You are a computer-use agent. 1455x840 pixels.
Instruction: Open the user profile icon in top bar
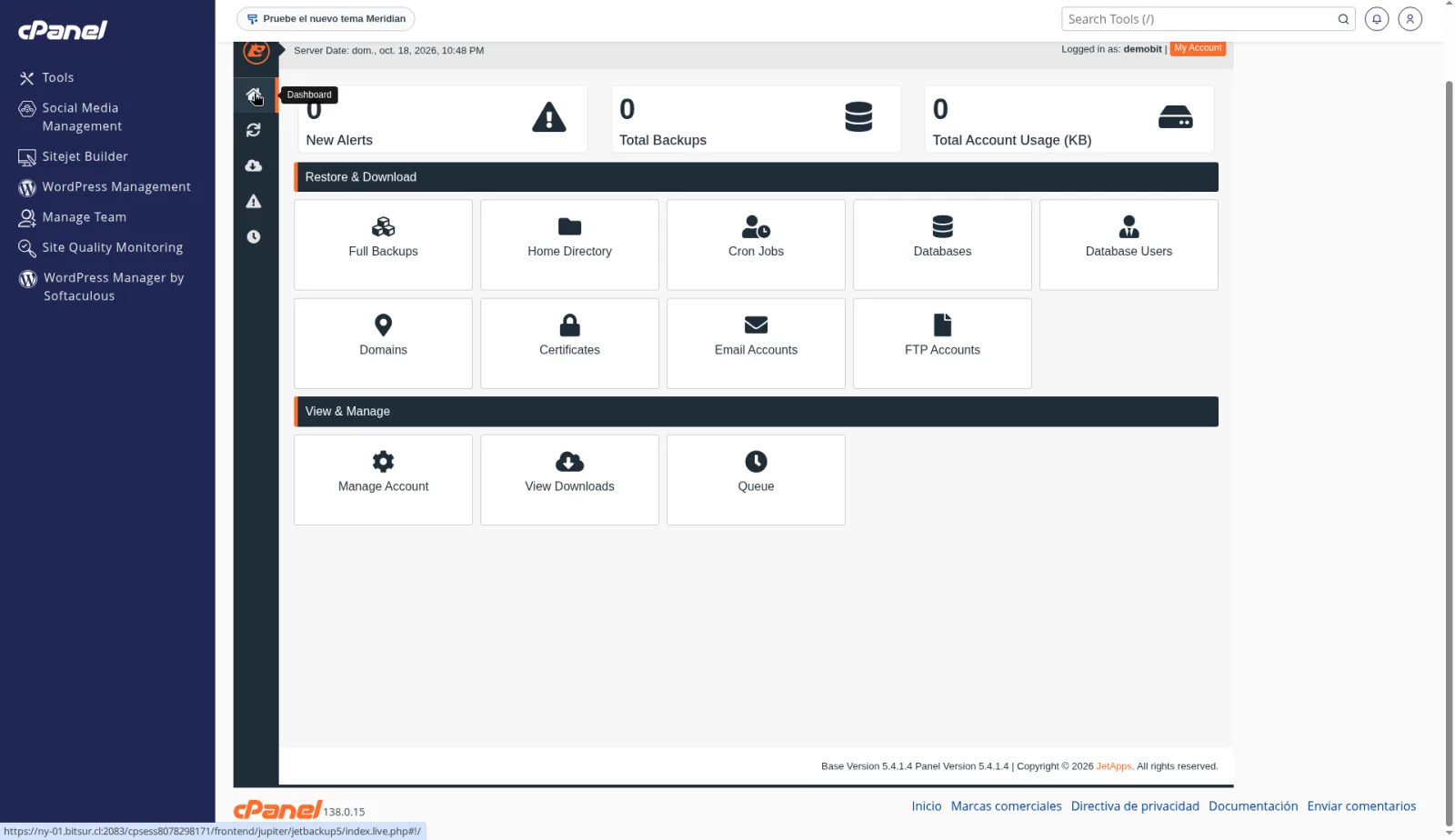click(x=1410, y=19)
